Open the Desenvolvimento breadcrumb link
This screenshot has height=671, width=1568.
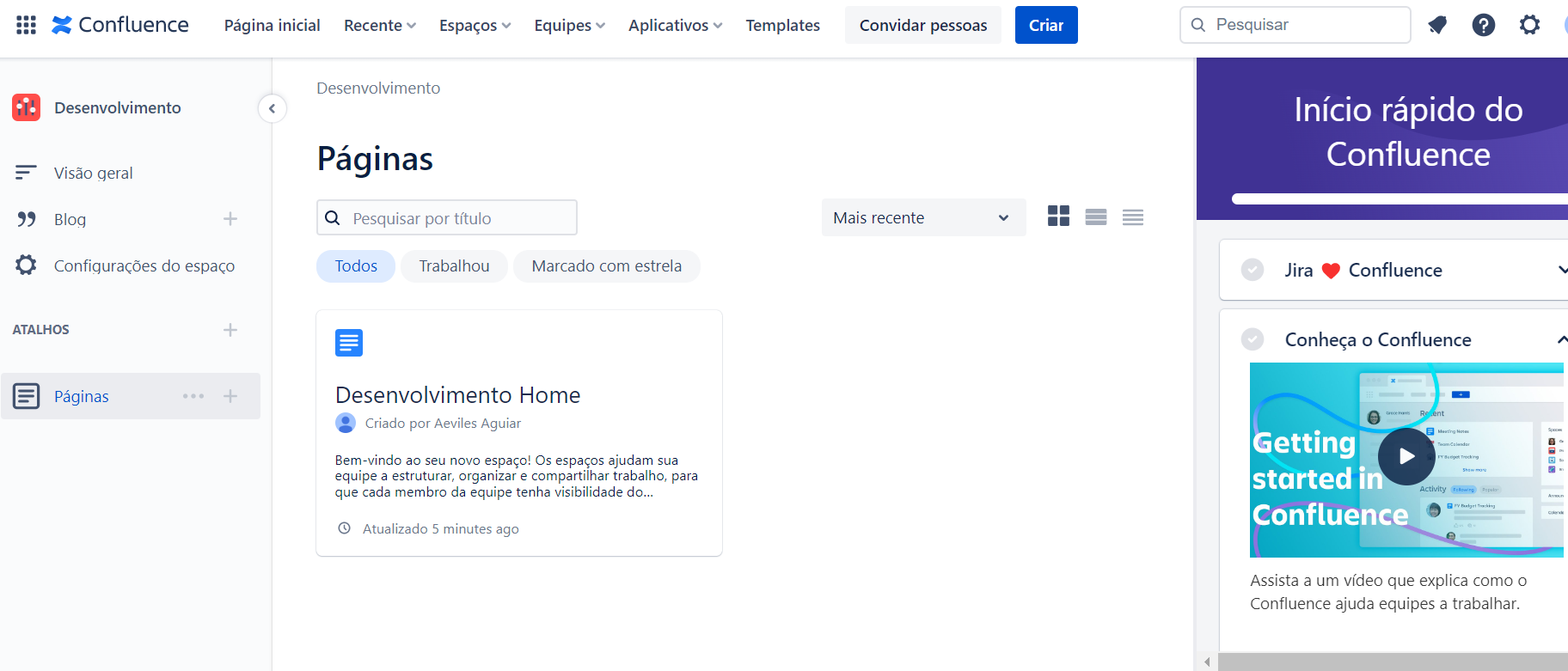point(378,88)
